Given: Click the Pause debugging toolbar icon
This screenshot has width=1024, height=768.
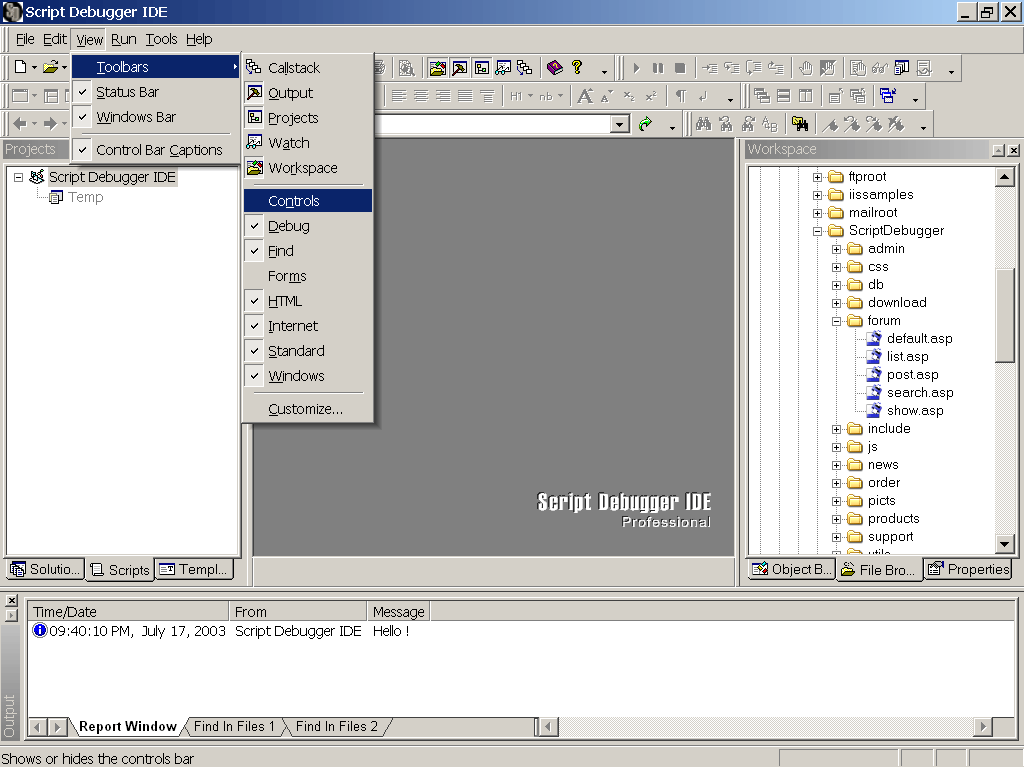Looking at the screenshot, I should point(658,68).
